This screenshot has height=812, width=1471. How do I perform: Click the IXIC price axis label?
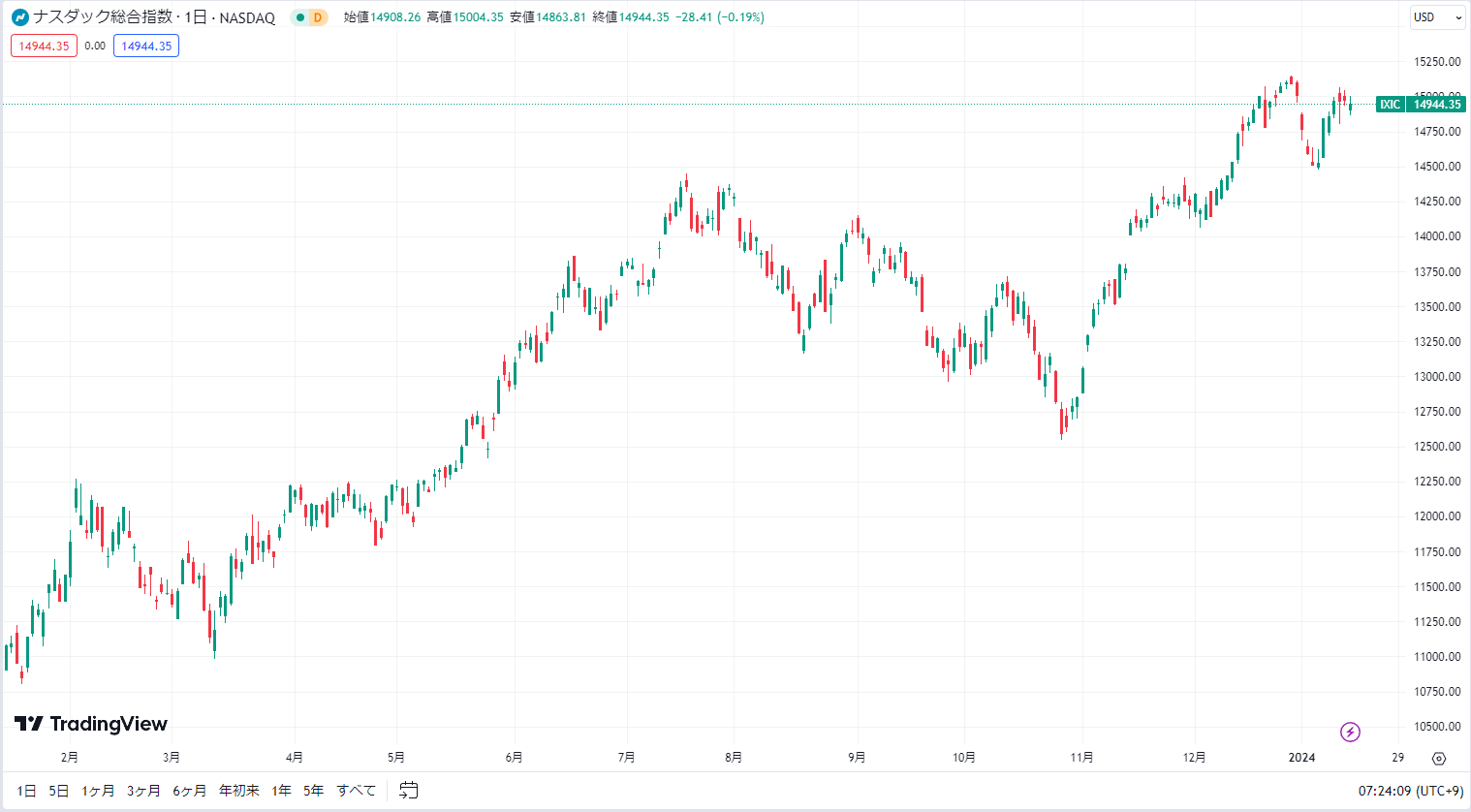tap(1390, 105)
